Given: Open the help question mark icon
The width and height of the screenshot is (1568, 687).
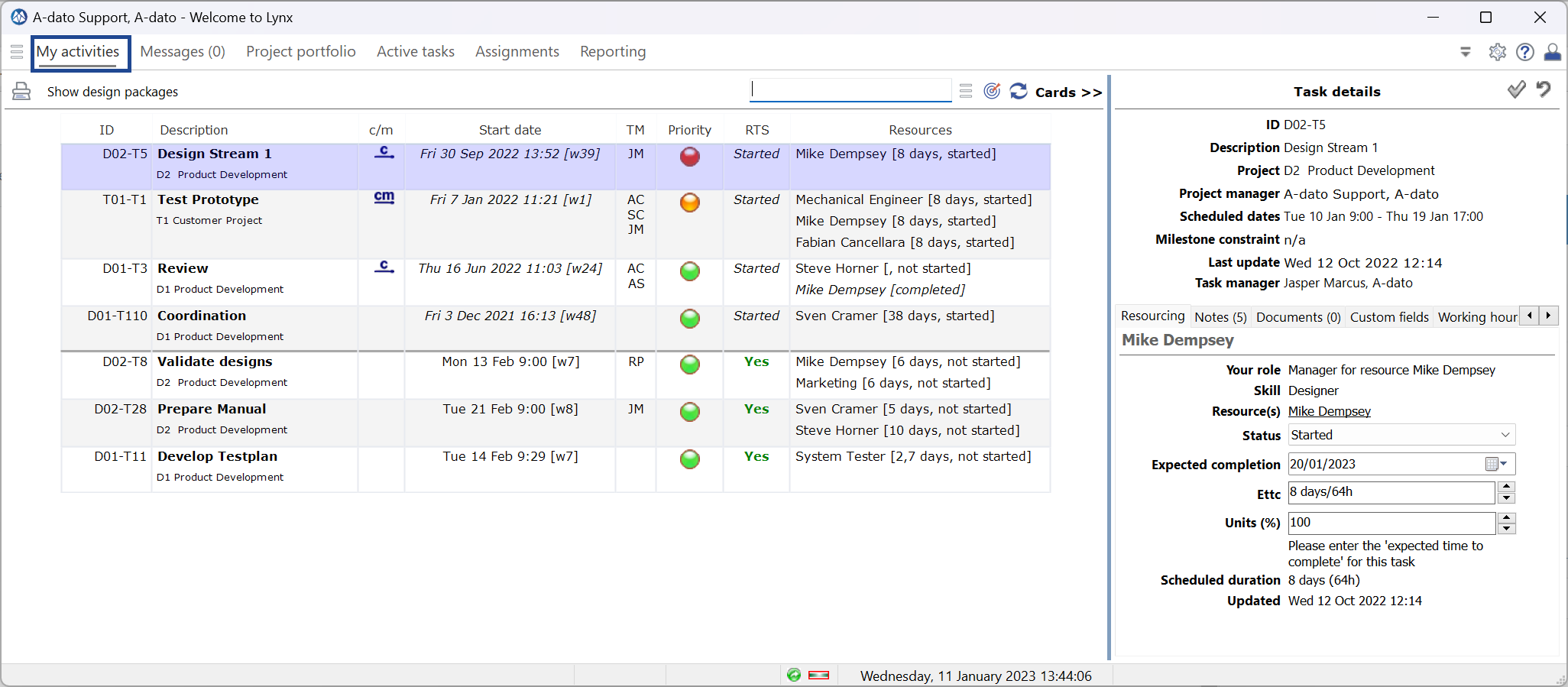Looking at the screenshot, I should click(x=1525, y=52).
